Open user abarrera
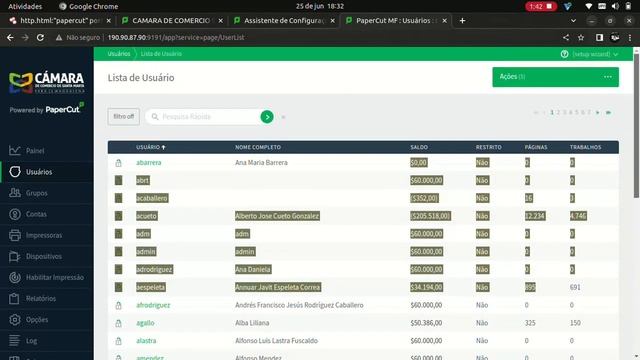The height and width of the screenshot is (360, 640). pos(149,162)
